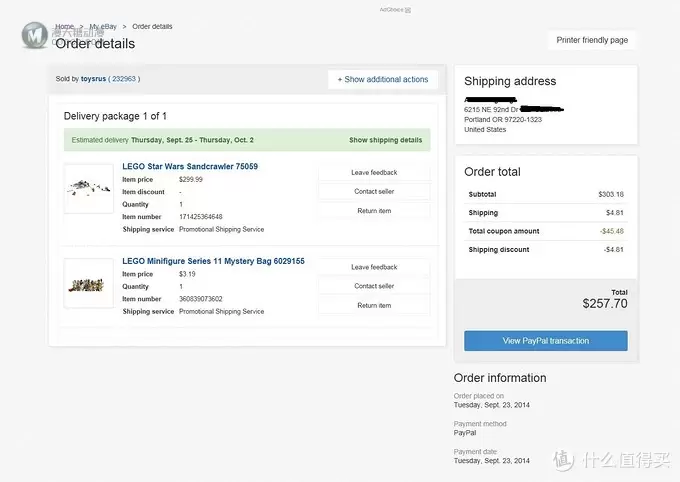Click Delivery package 1 of 1 heading

[115, 116]
